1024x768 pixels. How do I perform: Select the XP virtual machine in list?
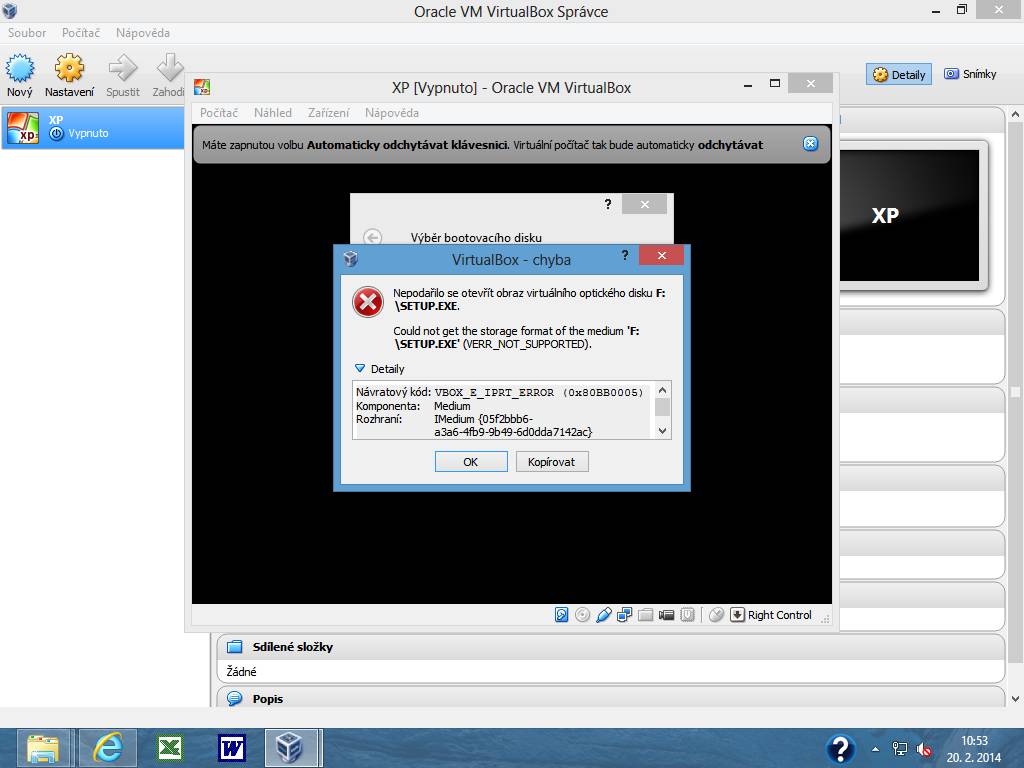tap(93, 127)
